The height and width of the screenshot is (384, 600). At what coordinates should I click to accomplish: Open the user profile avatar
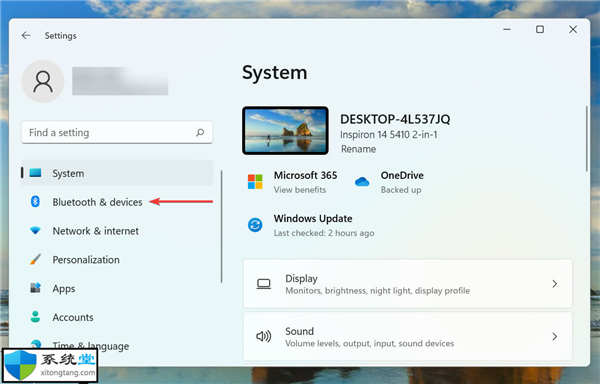[x=43, y=81]
